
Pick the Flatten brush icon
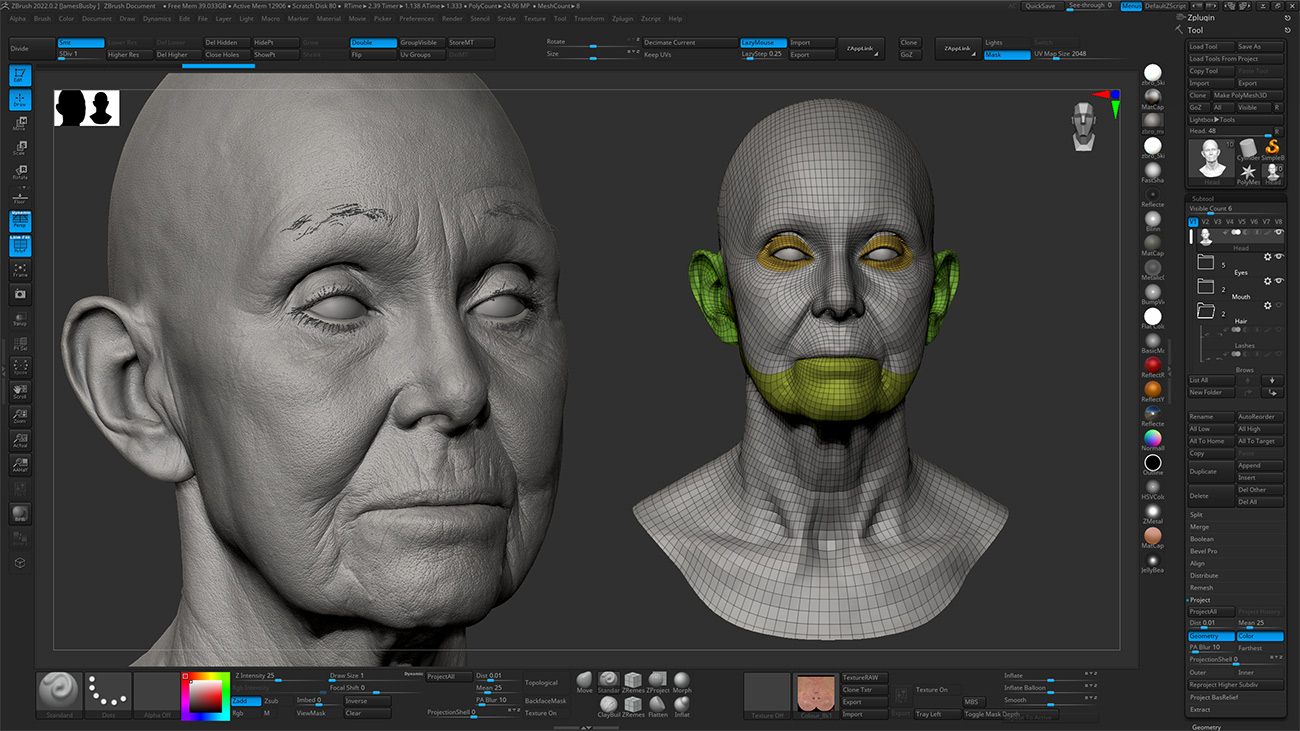click(x=658, y=707)
